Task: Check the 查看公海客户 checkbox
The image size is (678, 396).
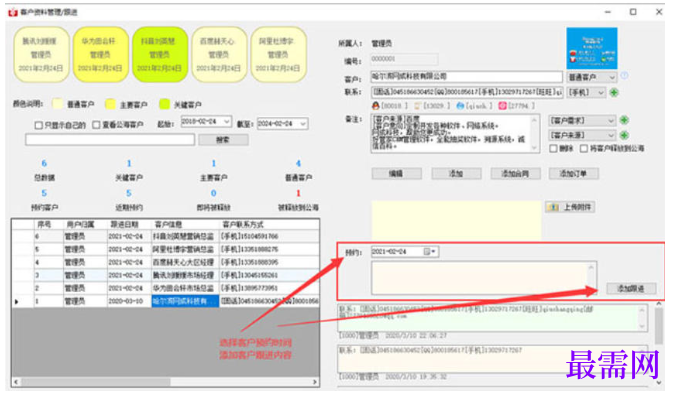Action: pos(96,125)
